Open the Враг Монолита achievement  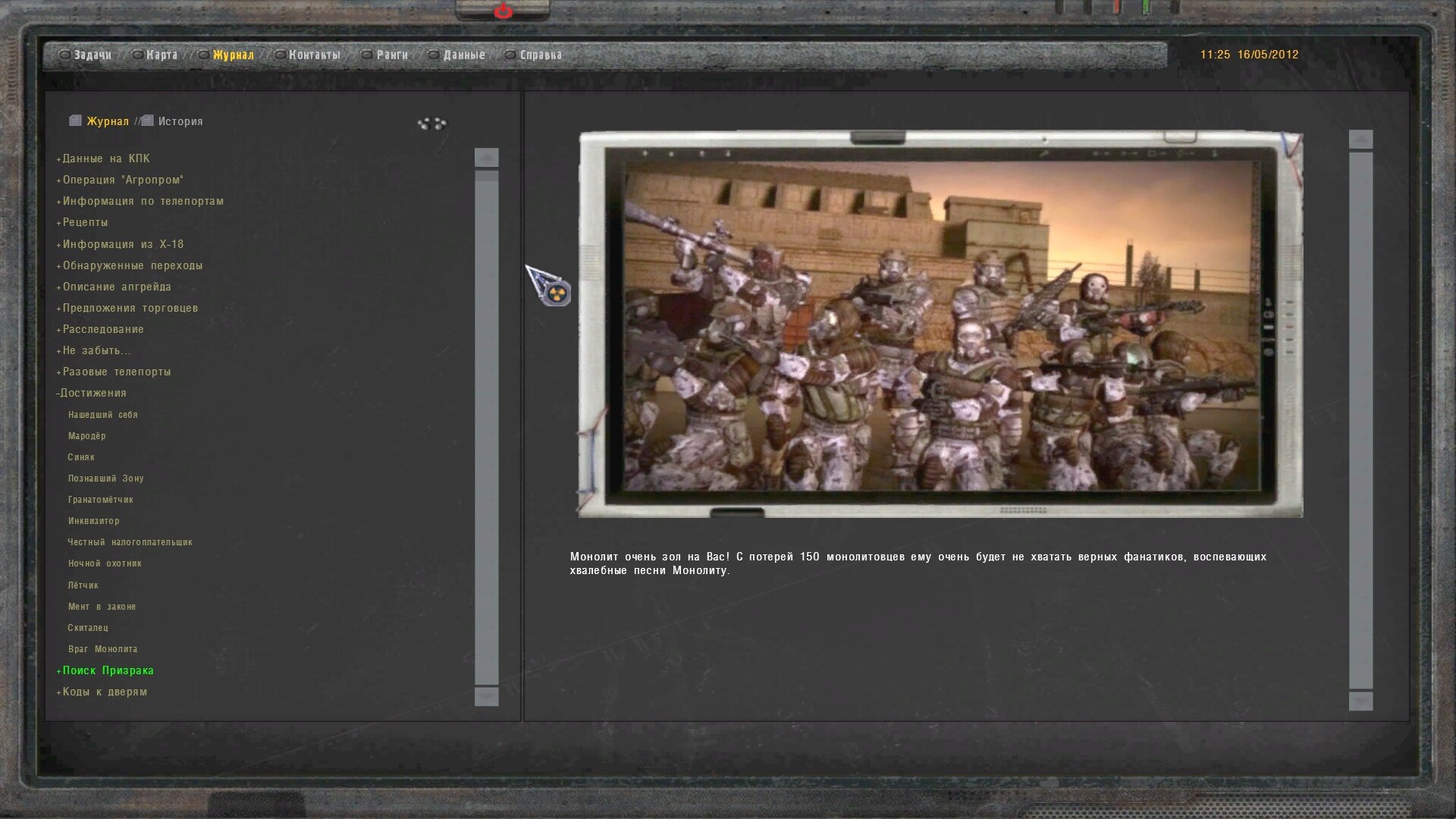[x=103, y=649]
